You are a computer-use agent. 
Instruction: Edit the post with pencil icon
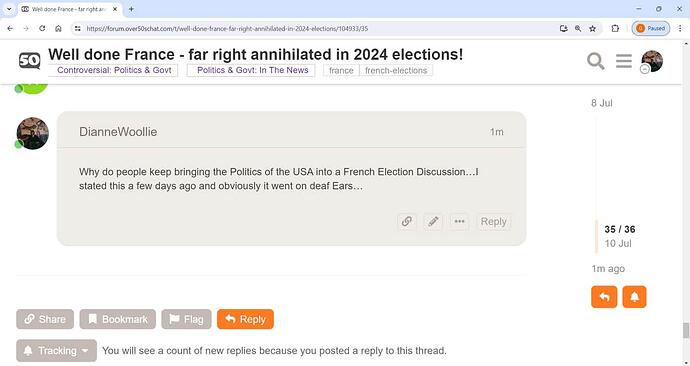(x=433, y=221)
